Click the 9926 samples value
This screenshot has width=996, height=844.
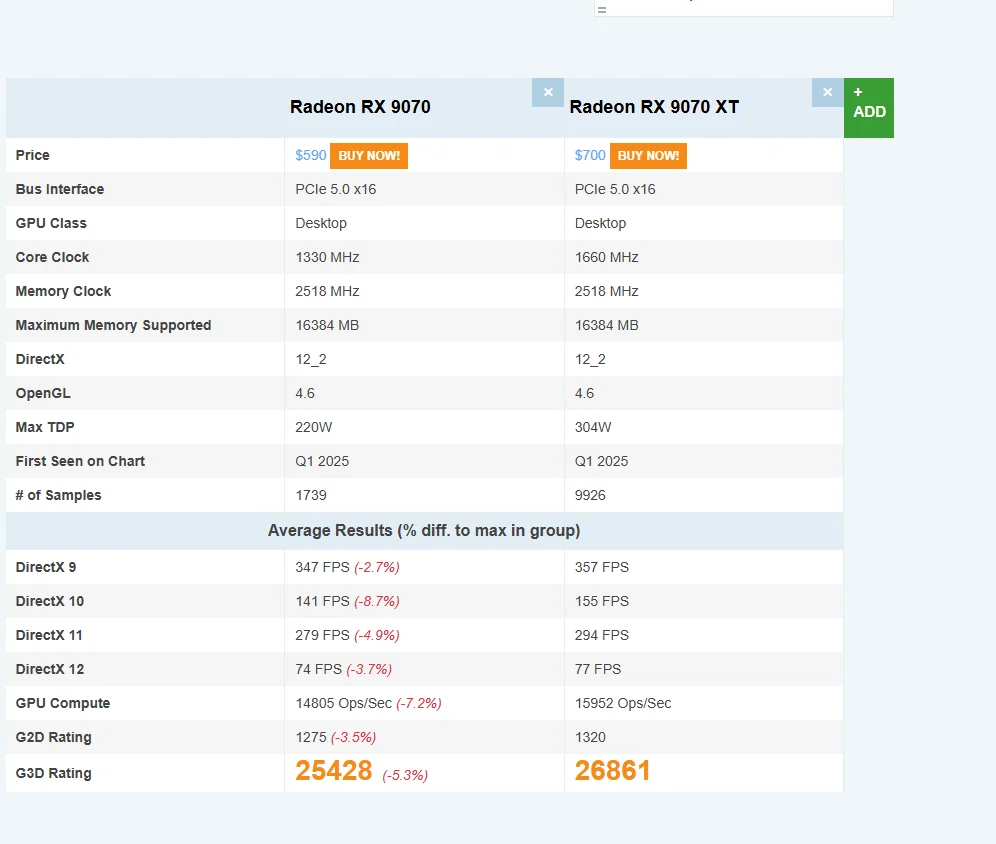pyautogui.click(x=590, y=495)
